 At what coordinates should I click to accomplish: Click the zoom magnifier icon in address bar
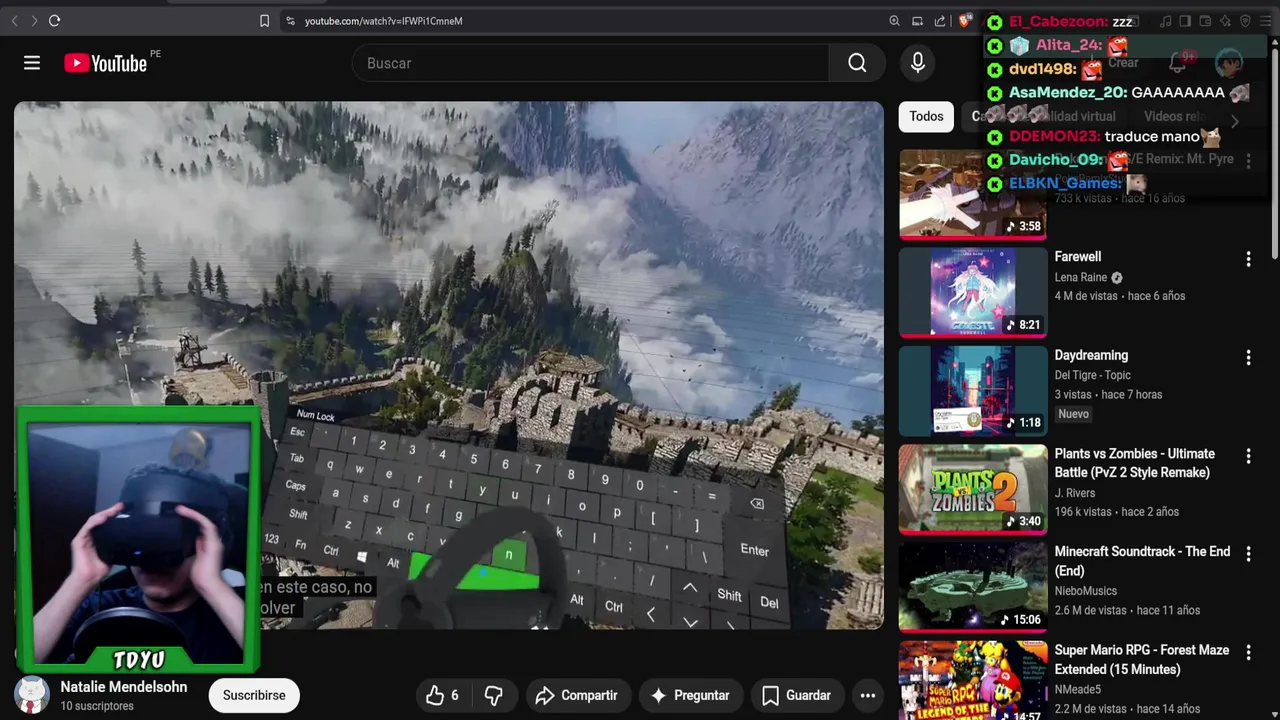click(x=894, y=20)
